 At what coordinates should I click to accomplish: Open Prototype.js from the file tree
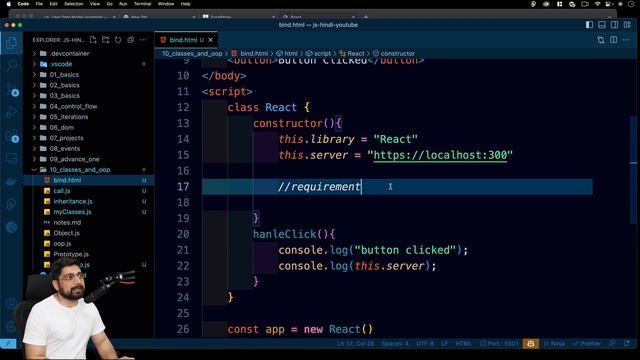88,254
